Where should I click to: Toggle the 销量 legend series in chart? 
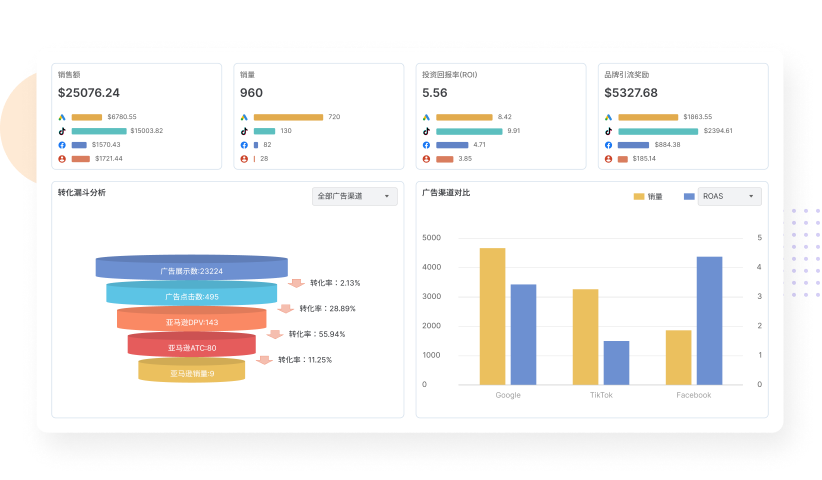648,197
